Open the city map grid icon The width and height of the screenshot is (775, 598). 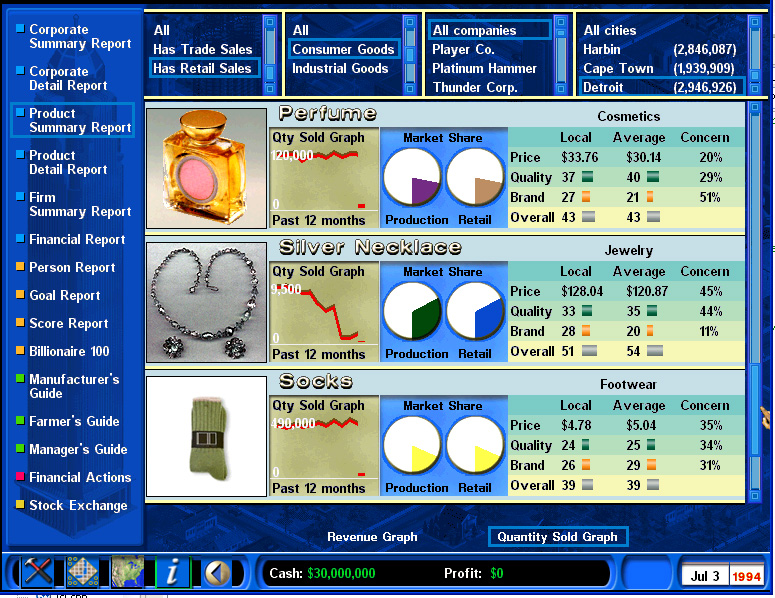tap(82, 572)
